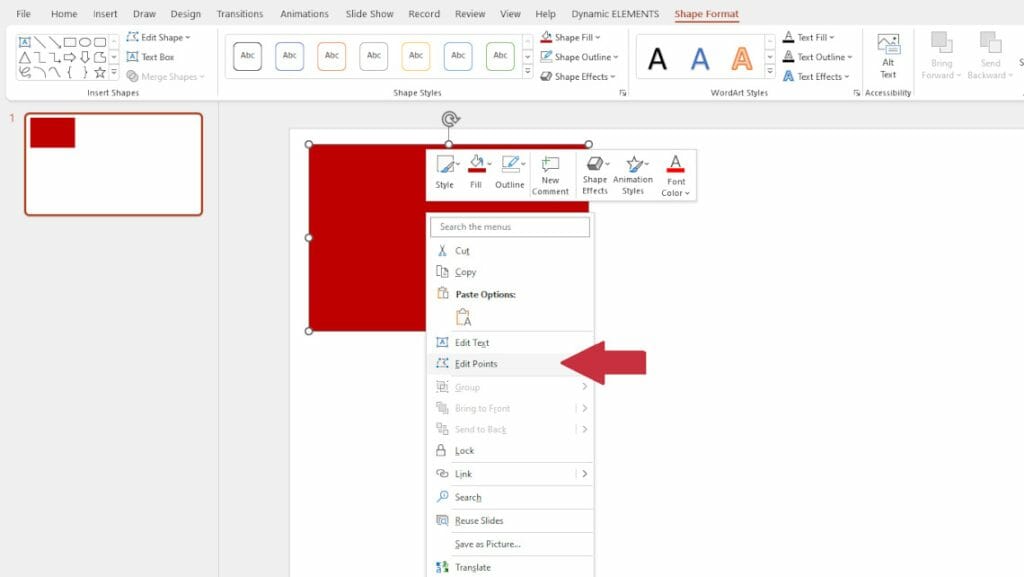Click the Alt Text icon
Screen dimensions: 1024x577
(x=888, y=54)
